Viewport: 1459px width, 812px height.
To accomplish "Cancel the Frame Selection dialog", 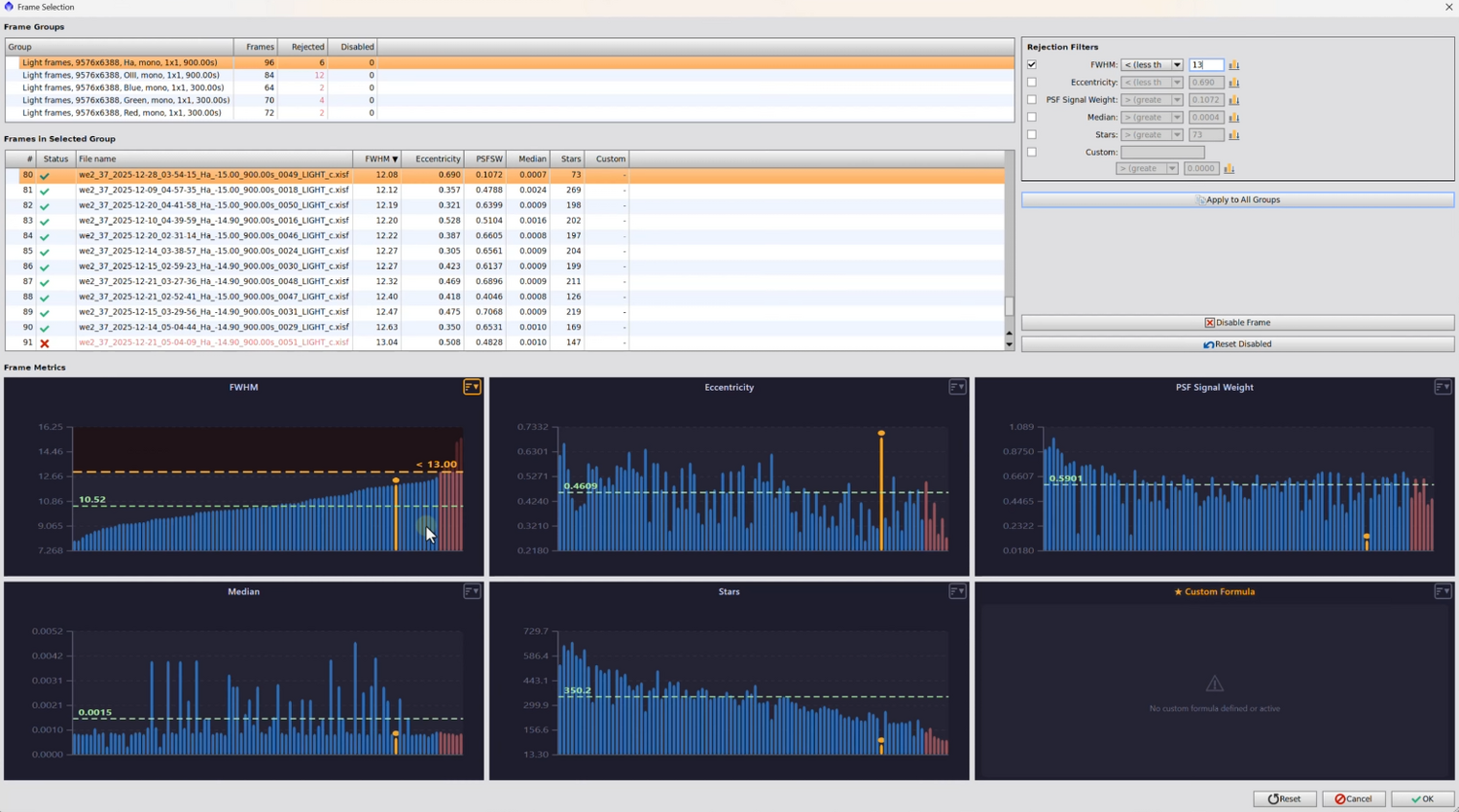I will point(1353,799).
